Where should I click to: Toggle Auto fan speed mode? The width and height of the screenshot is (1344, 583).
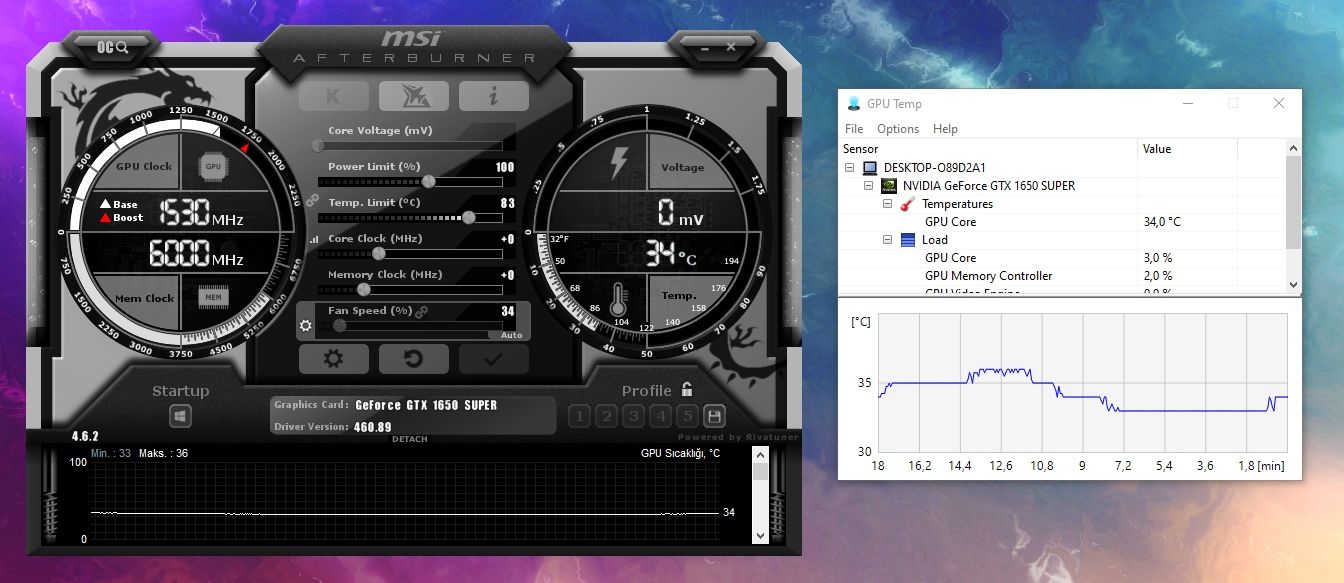coord(511,335)
